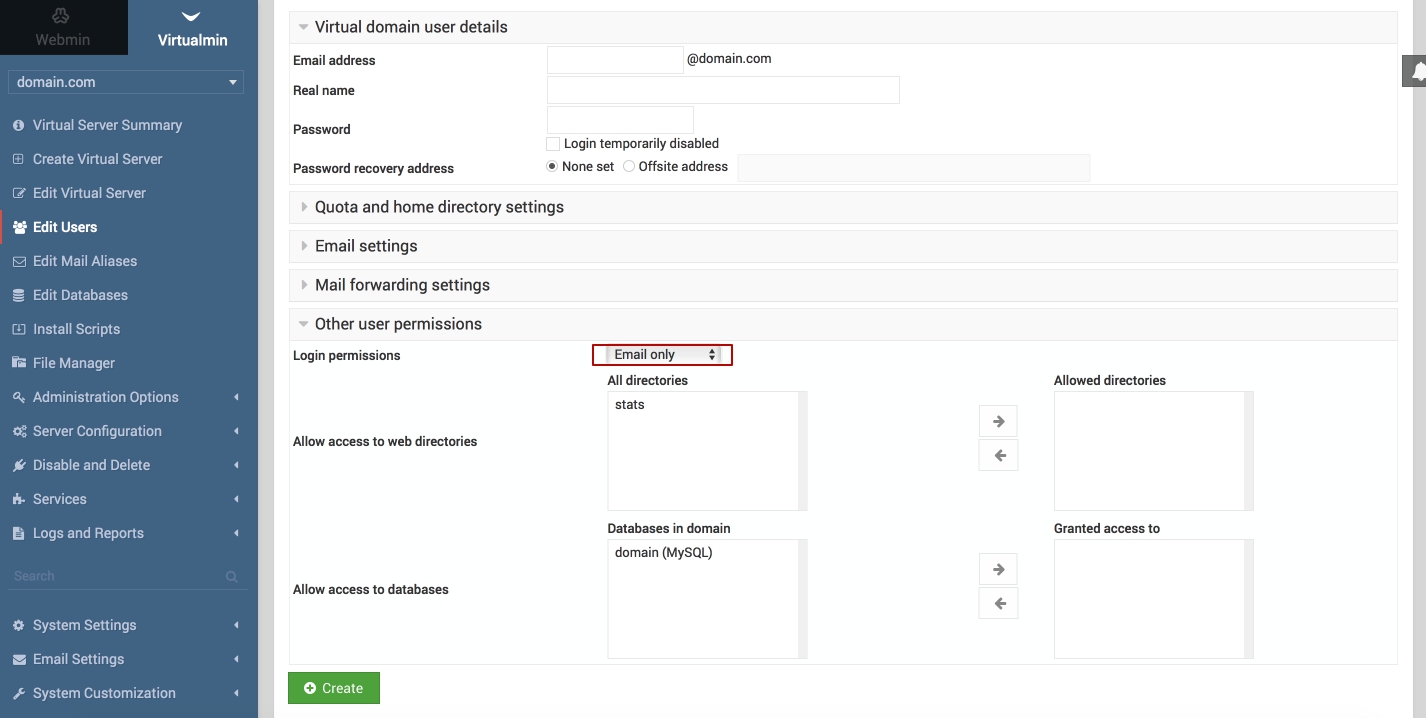Open Install Scripts in sidebar

point(76,329)
